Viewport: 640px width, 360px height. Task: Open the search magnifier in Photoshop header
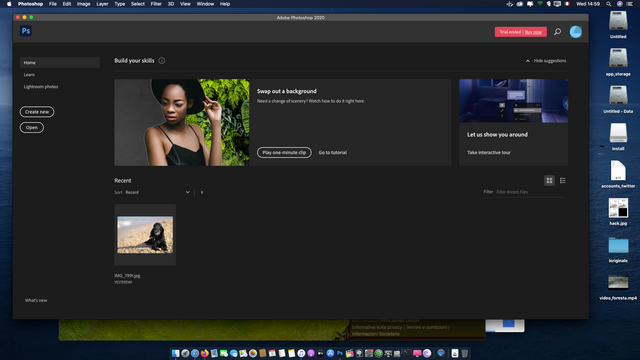pos(557,32)
